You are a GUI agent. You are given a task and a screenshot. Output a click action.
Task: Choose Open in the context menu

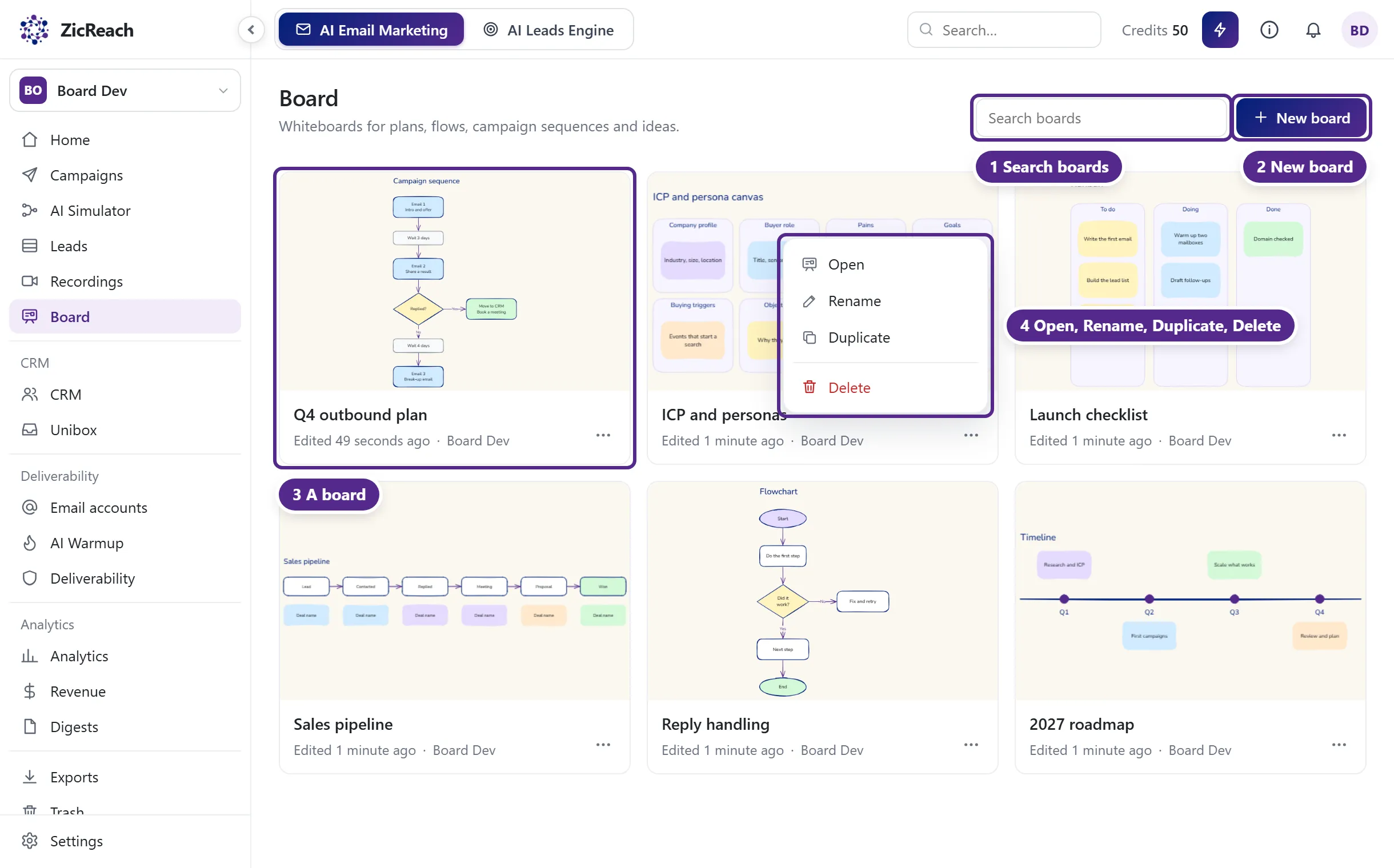[x=884, y=264]
